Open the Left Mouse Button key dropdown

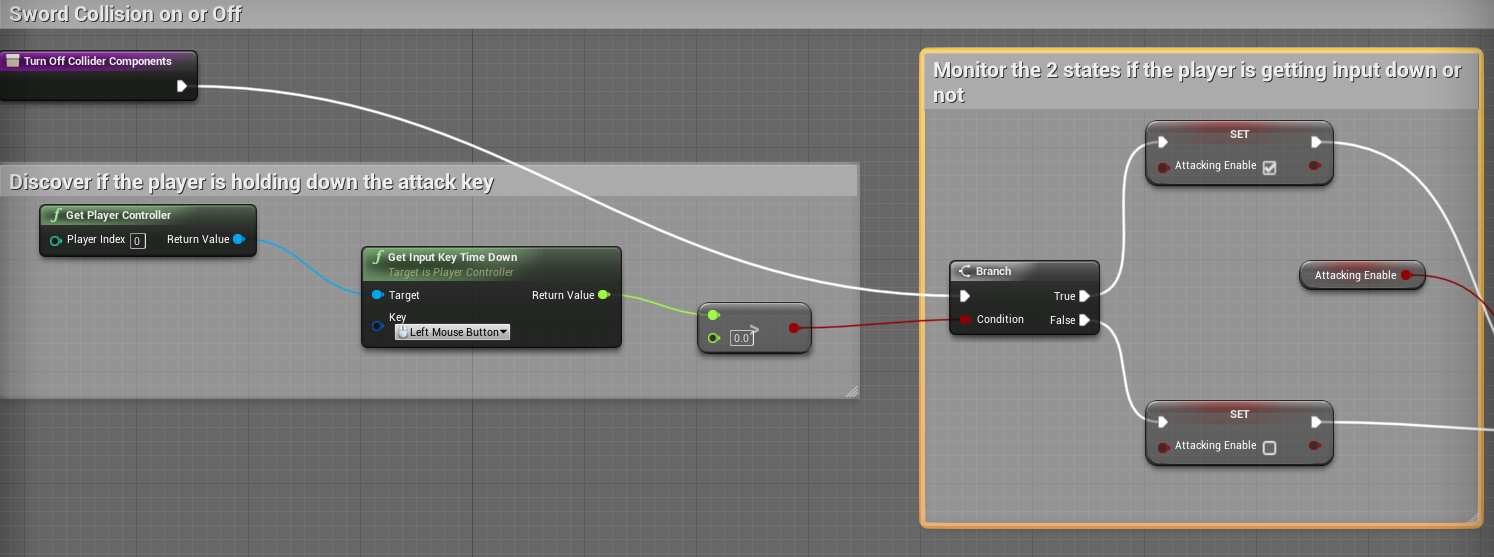(x=453, y=332)
